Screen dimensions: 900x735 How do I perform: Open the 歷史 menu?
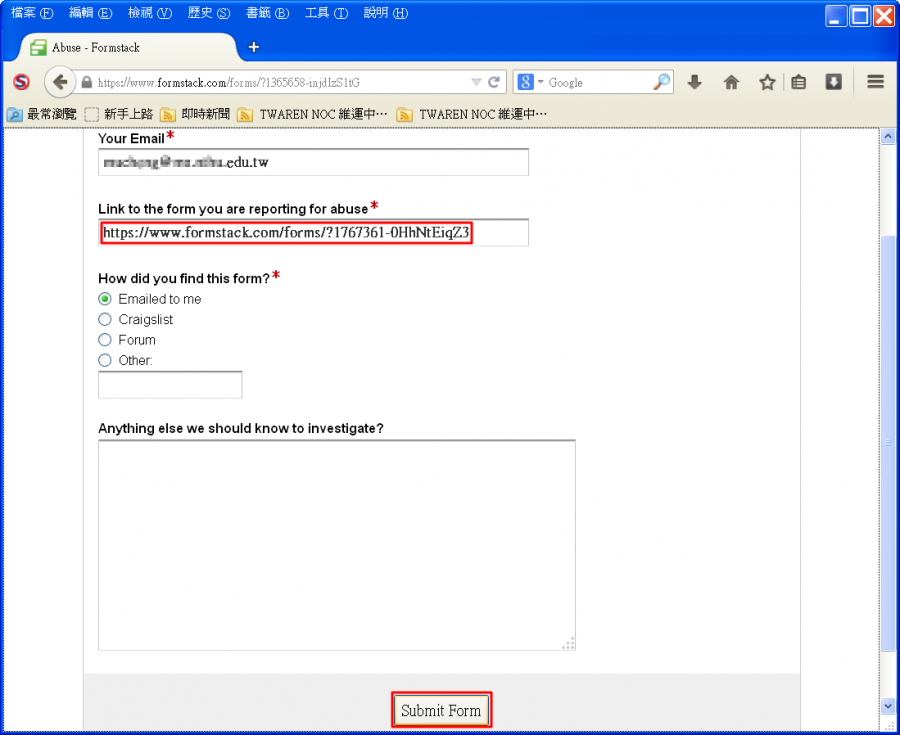207,13
